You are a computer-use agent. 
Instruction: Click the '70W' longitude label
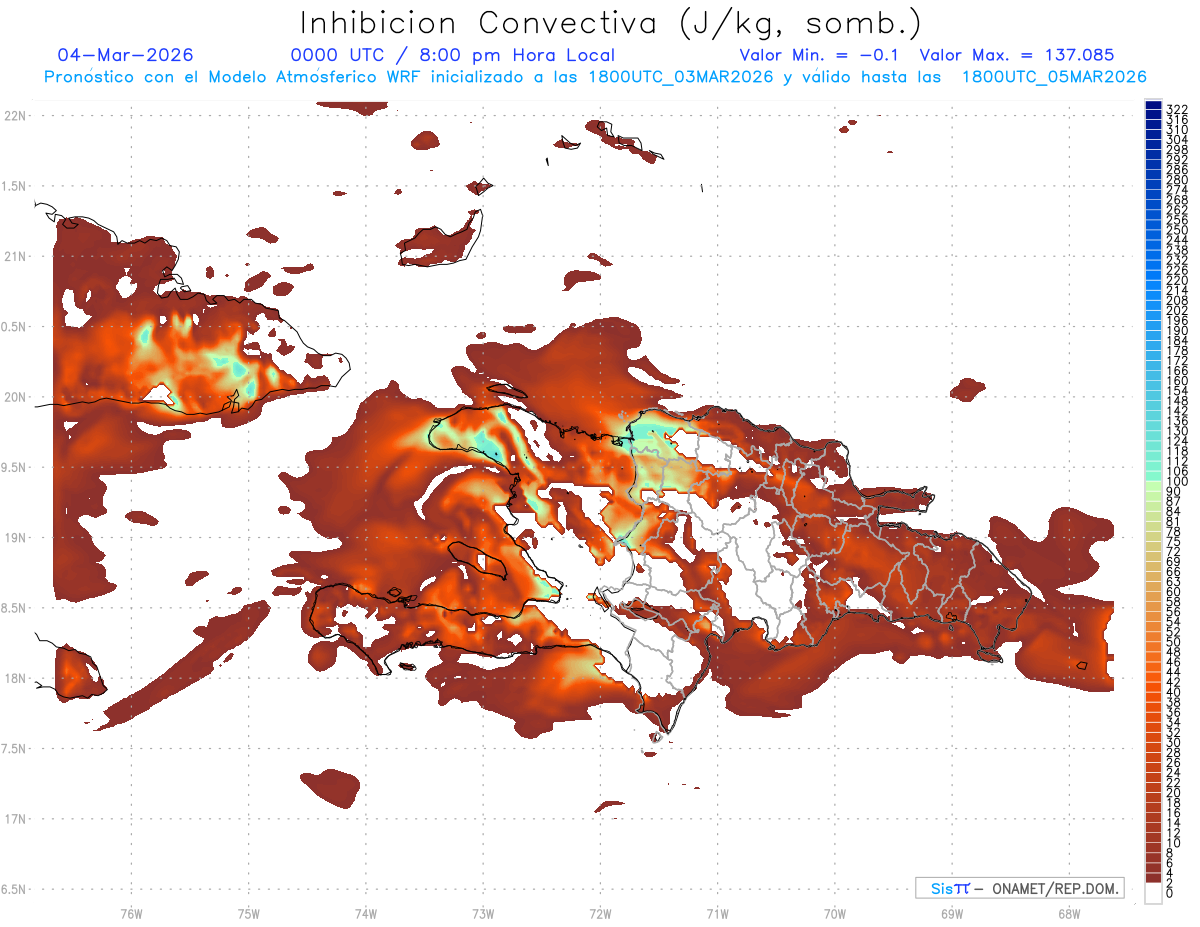point(835,913)
